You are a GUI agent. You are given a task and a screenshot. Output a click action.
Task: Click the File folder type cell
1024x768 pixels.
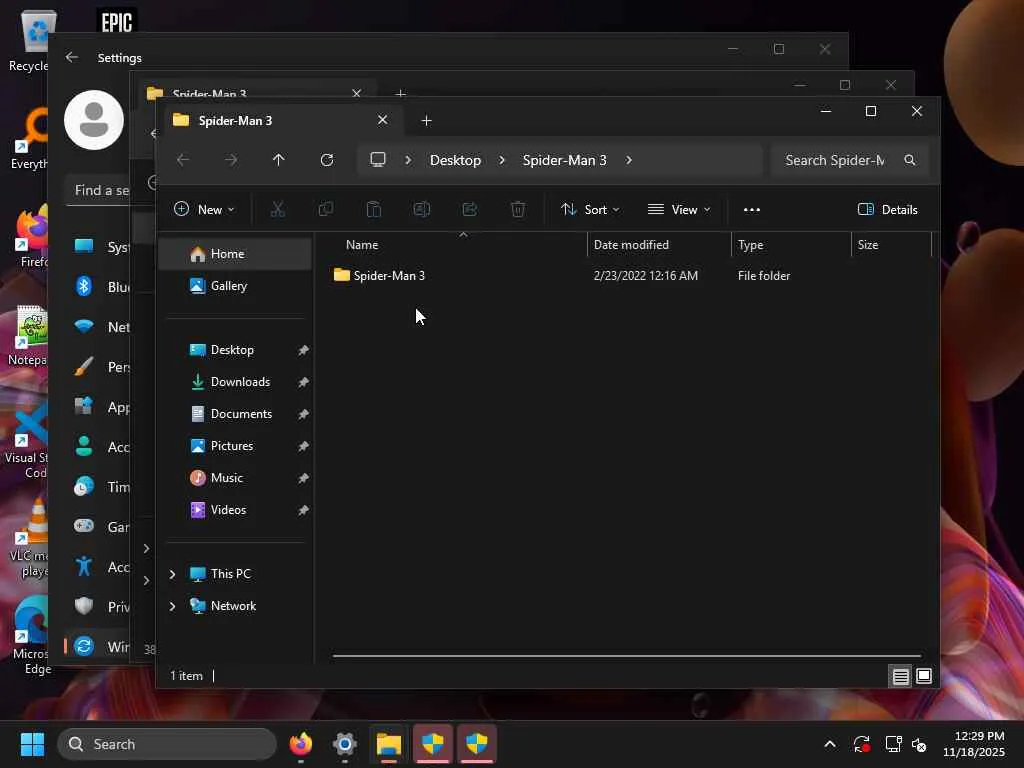click(x=763, y=276)
